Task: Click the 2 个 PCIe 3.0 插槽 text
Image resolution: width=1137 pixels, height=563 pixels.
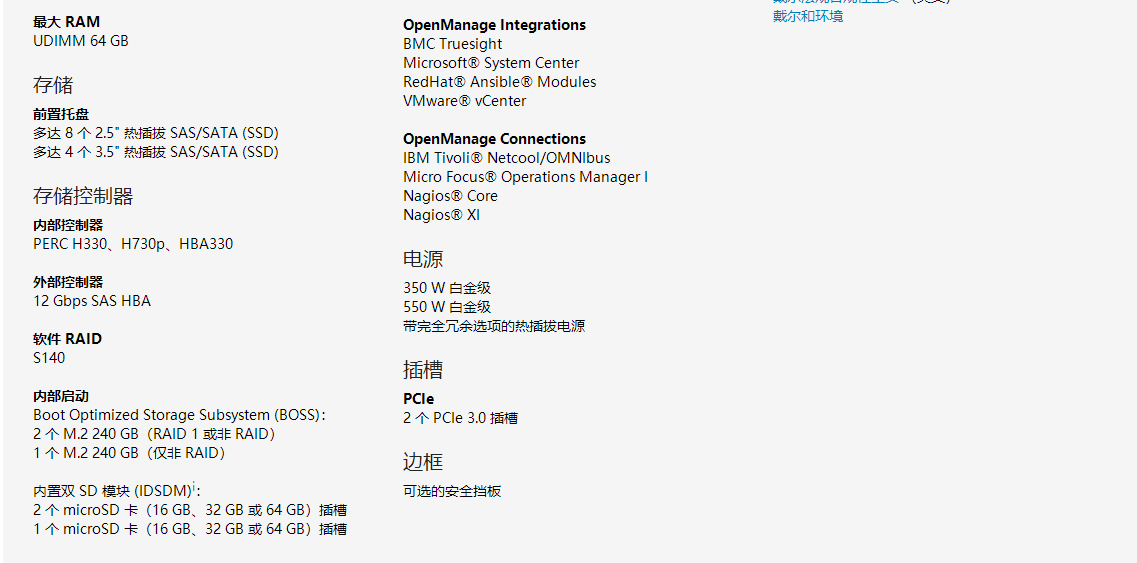Action: pos(460,418)
